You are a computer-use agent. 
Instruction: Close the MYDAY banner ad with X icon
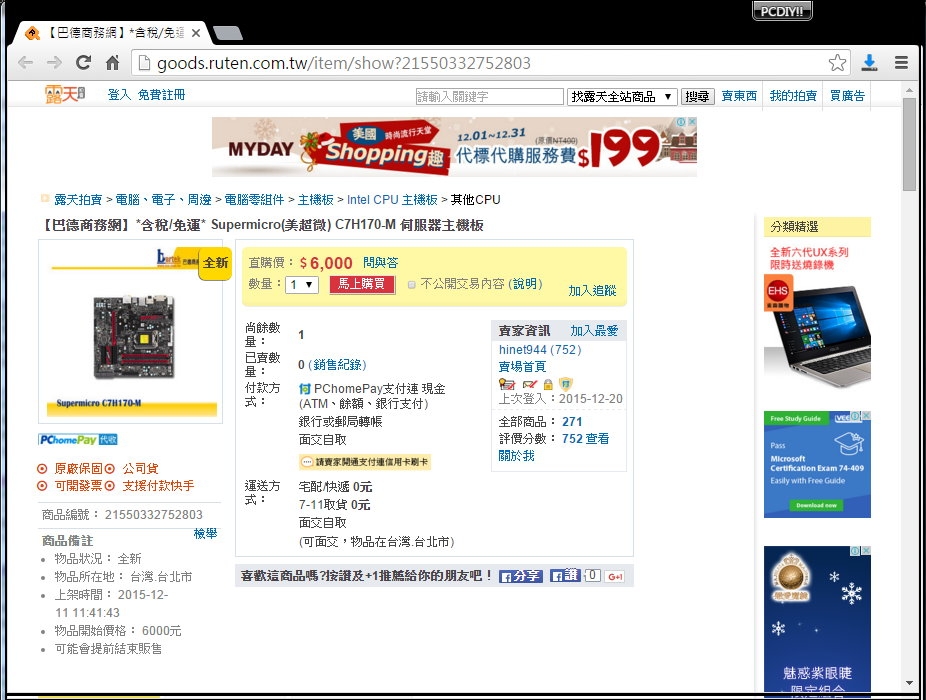692,122
